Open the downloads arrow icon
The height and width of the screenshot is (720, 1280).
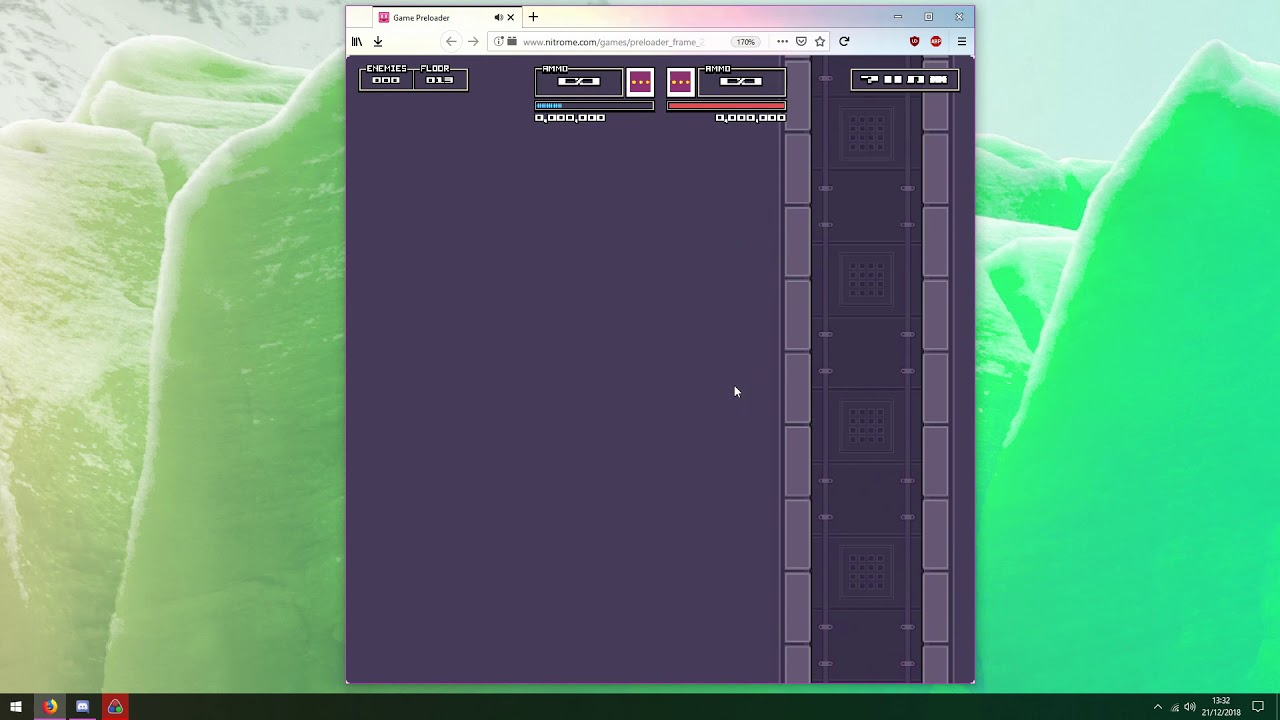tap(378, 41)
